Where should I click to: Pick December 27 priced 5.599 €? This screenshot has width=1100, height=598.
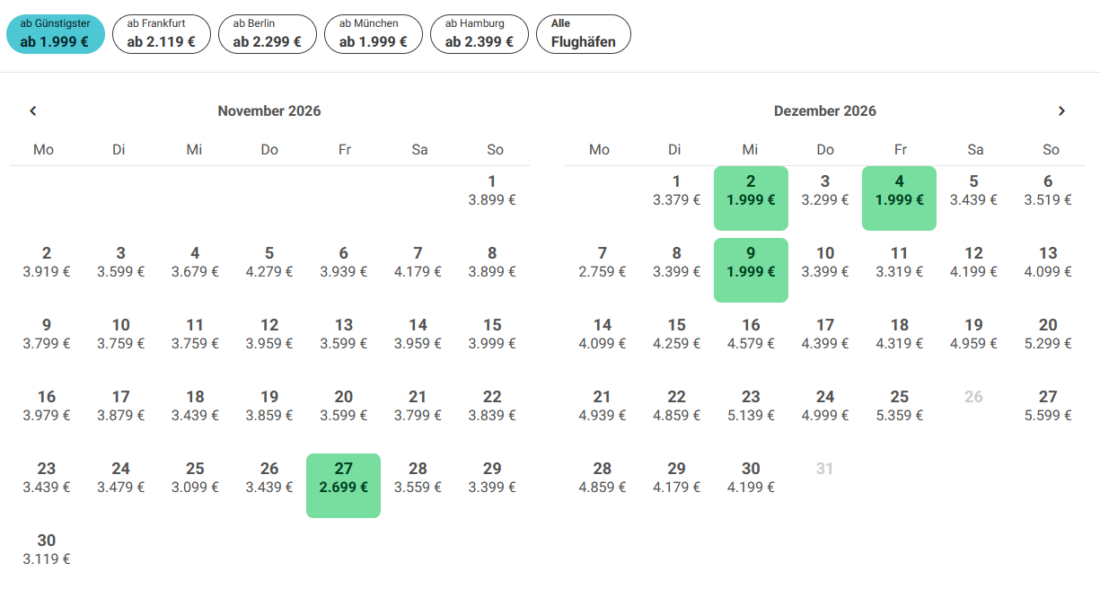coord(1048,406)
